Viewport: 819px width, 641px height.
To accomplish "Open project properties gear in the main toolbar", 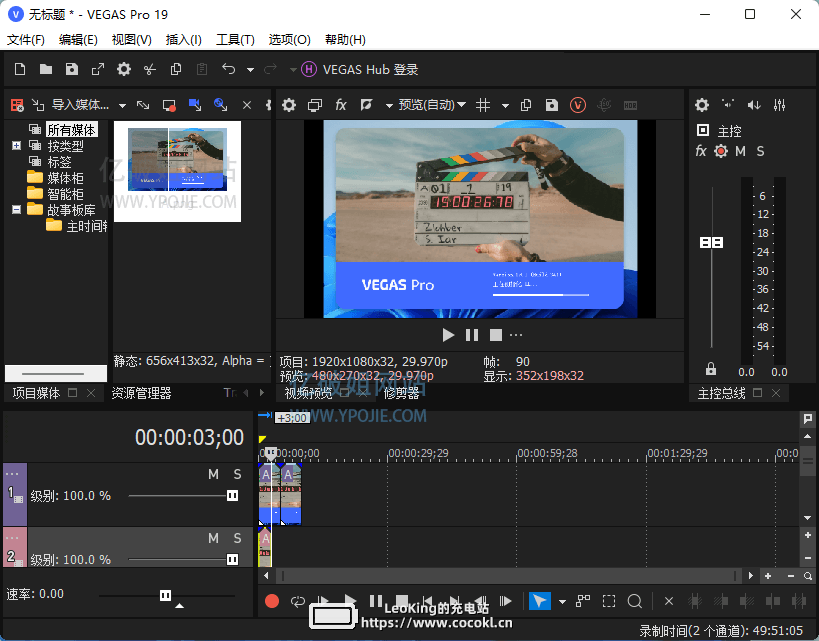I will (124, 69).
